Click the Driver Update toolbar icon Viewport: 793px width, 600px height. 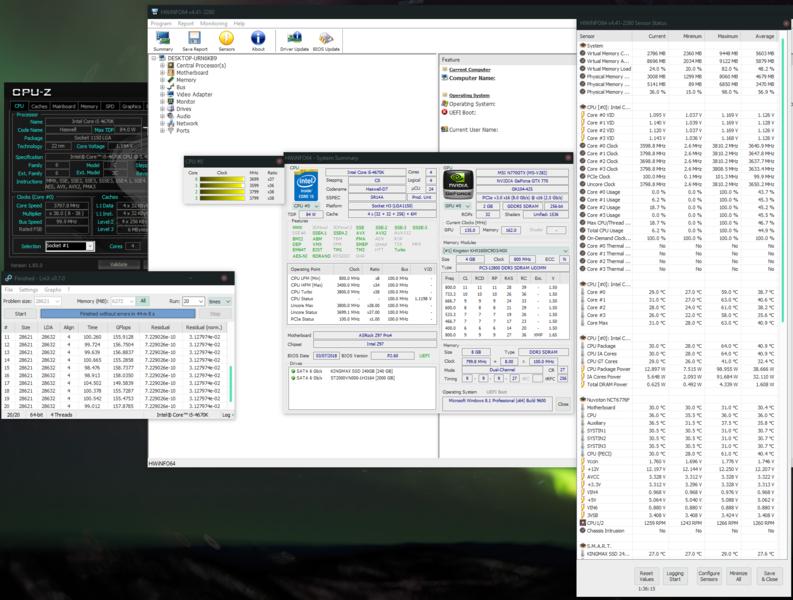294,41
